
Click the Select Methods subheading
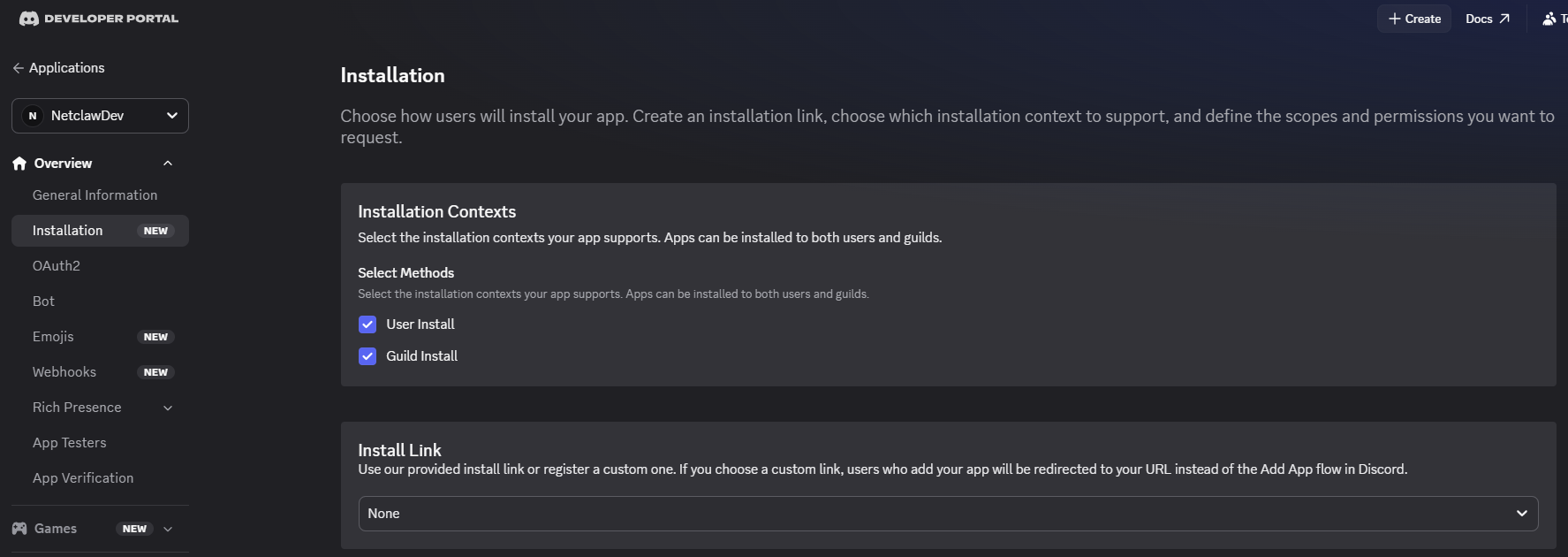(x=406, y=273)
